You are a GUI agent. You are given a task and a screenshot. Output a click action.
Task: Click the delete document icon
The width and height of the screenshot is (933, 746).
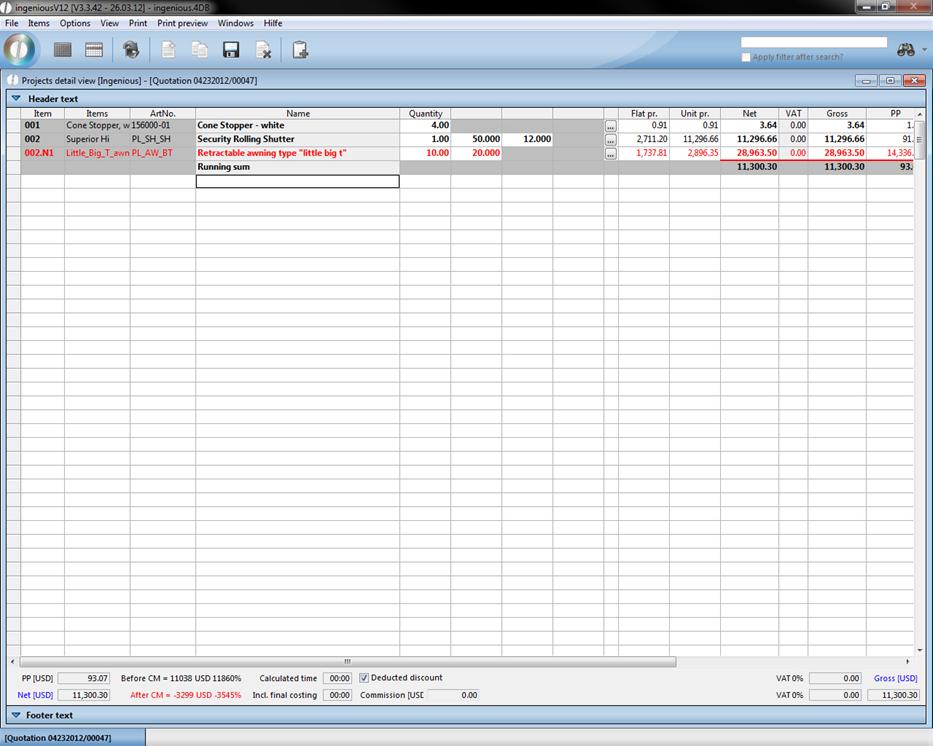tap(263, 50)
